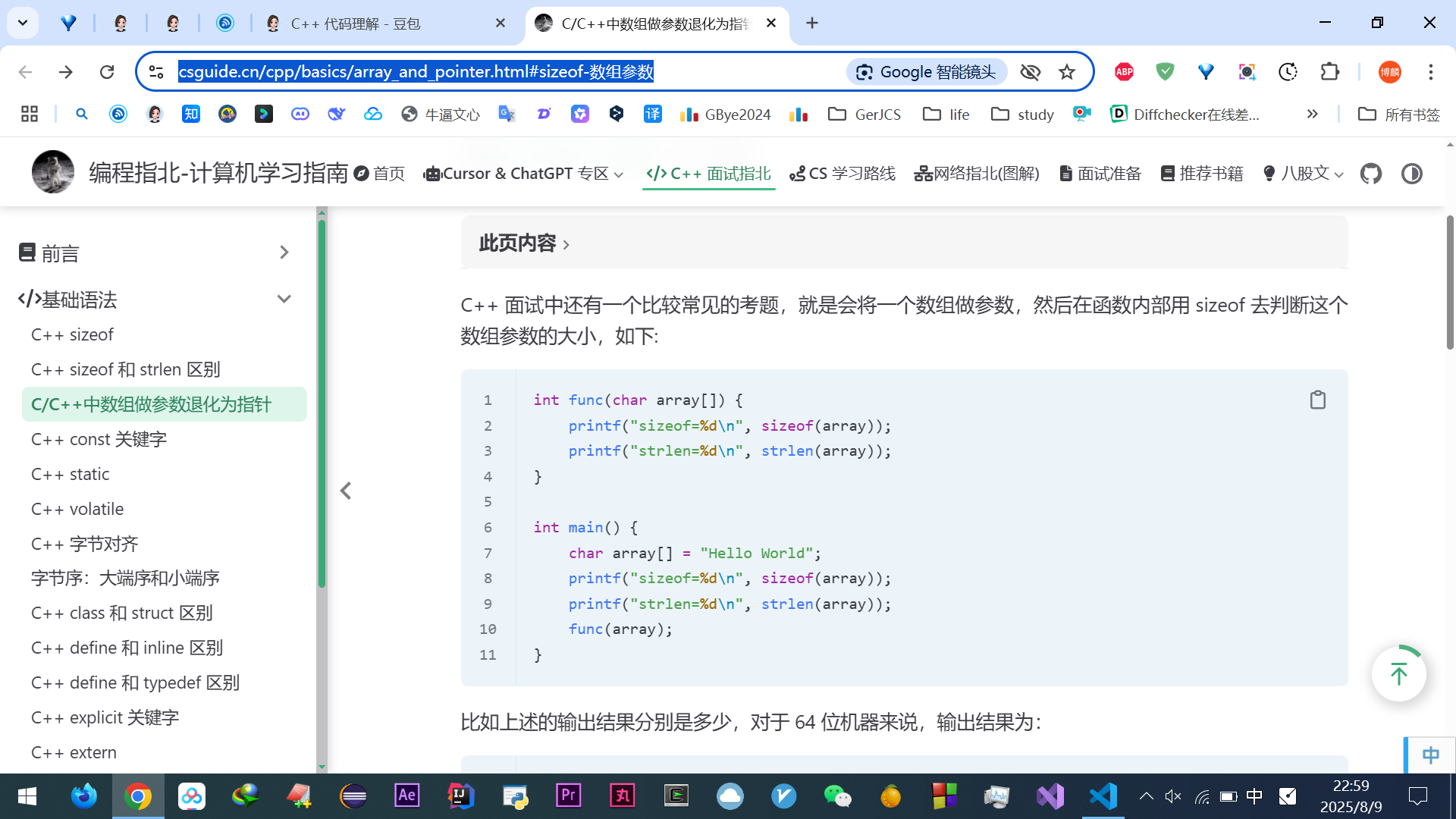Expand the 前言 sidebar section
This screenshot has width=1456, height=819.
point(284,253)
